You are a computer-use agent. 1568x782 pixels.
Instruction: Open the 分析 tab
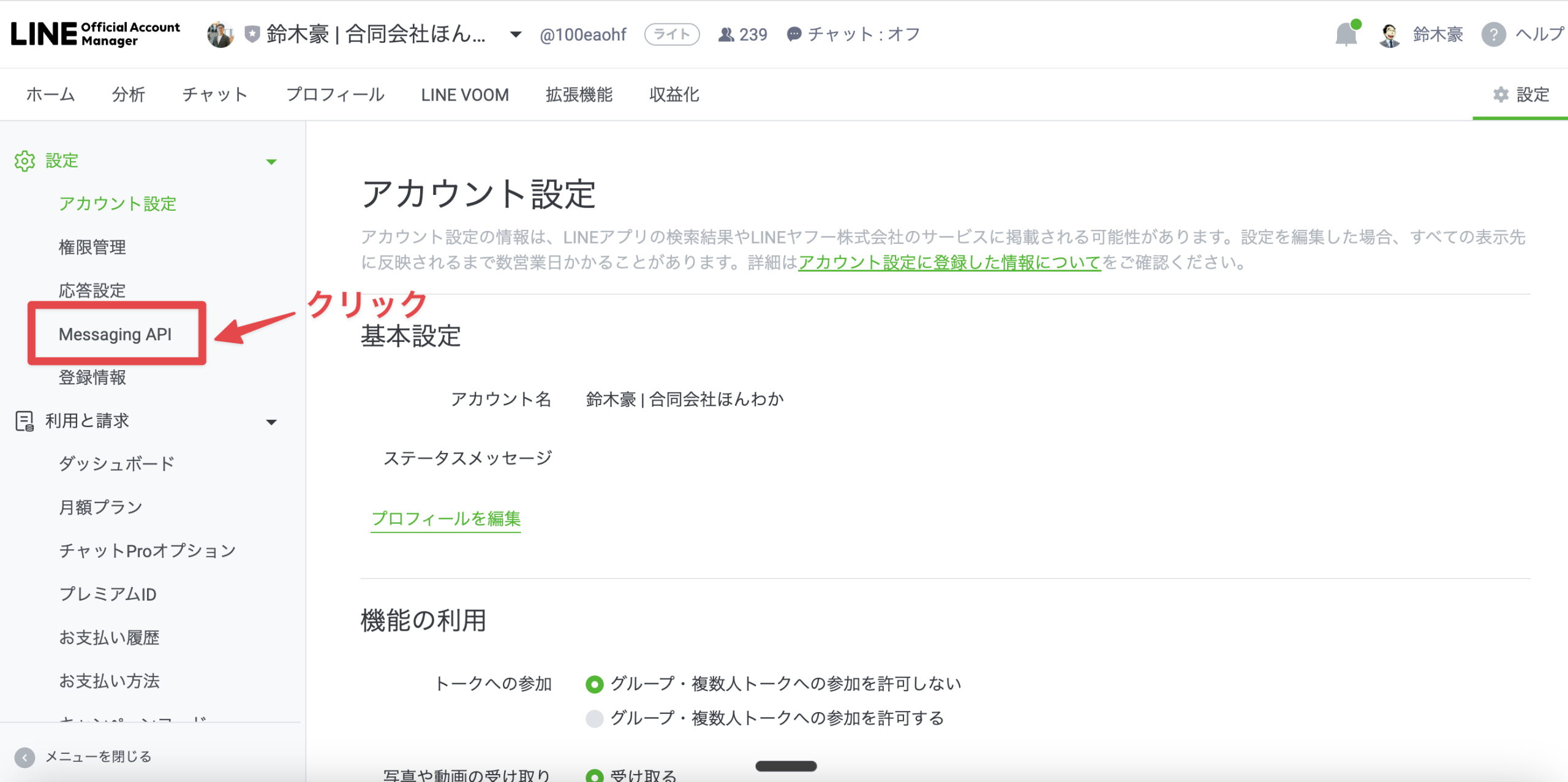(x=128, y=94)
